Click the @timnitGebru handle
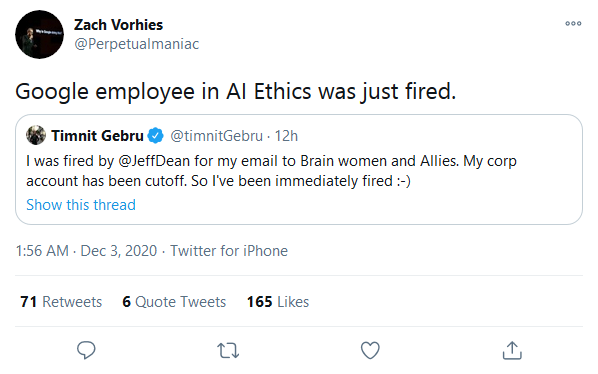The width and height of the screenshot is (598, 374). point(216,136)
